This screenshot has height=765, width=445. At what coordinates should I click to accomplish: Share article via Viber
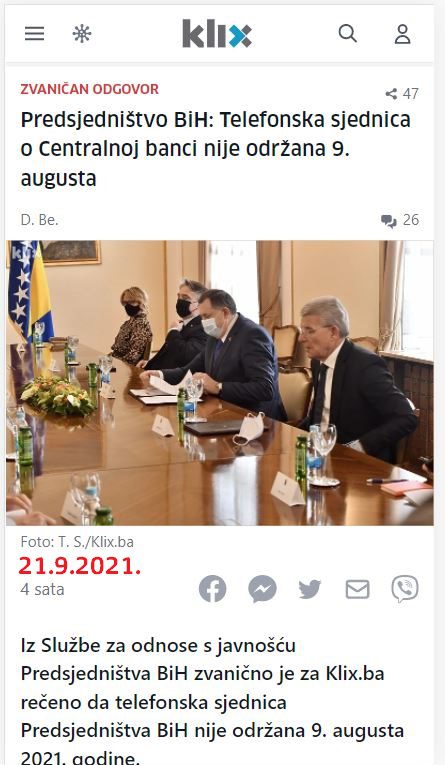[405, 589]
